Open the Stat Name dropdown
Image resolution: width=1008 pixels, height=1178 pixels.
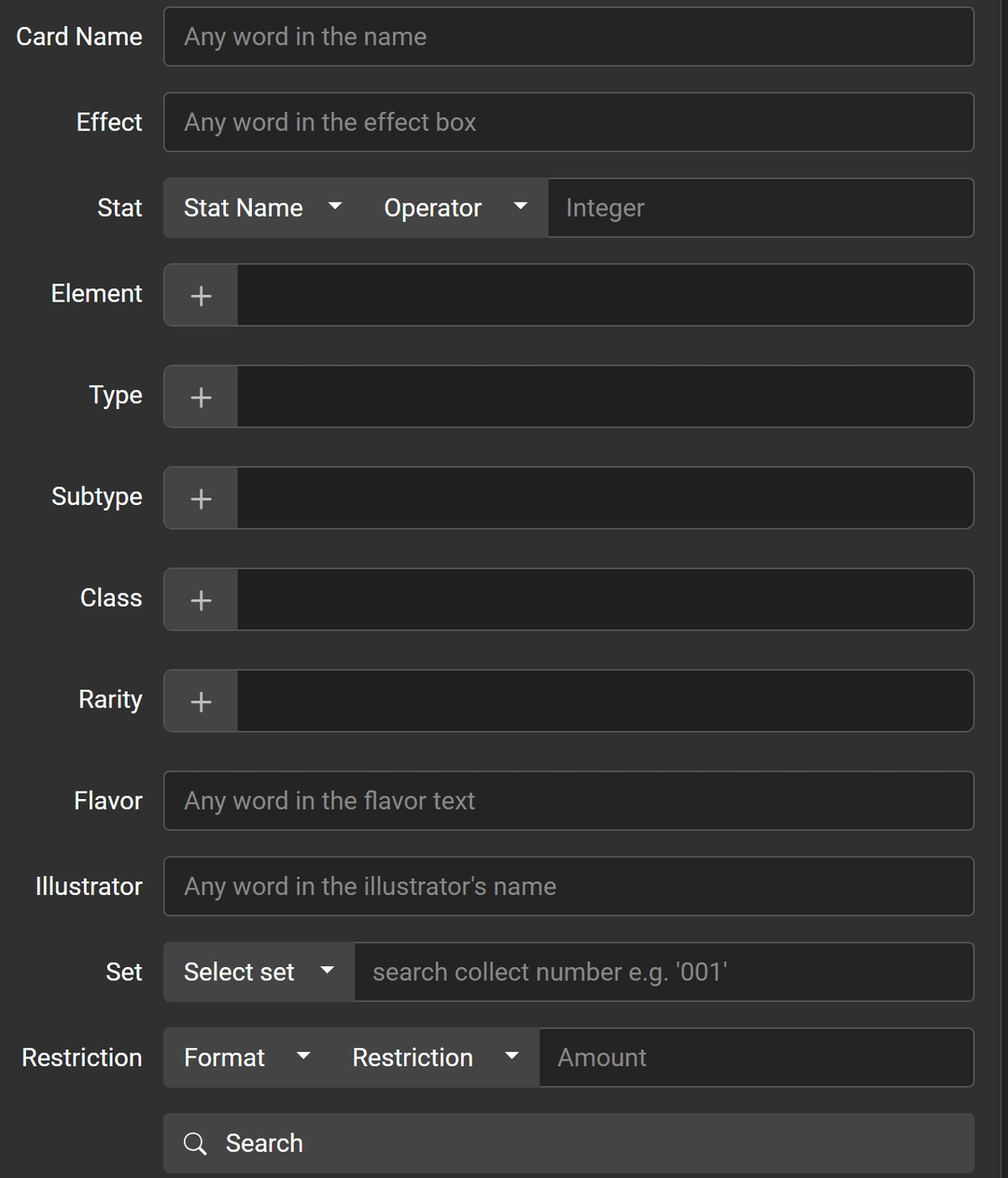click(264, 208)
